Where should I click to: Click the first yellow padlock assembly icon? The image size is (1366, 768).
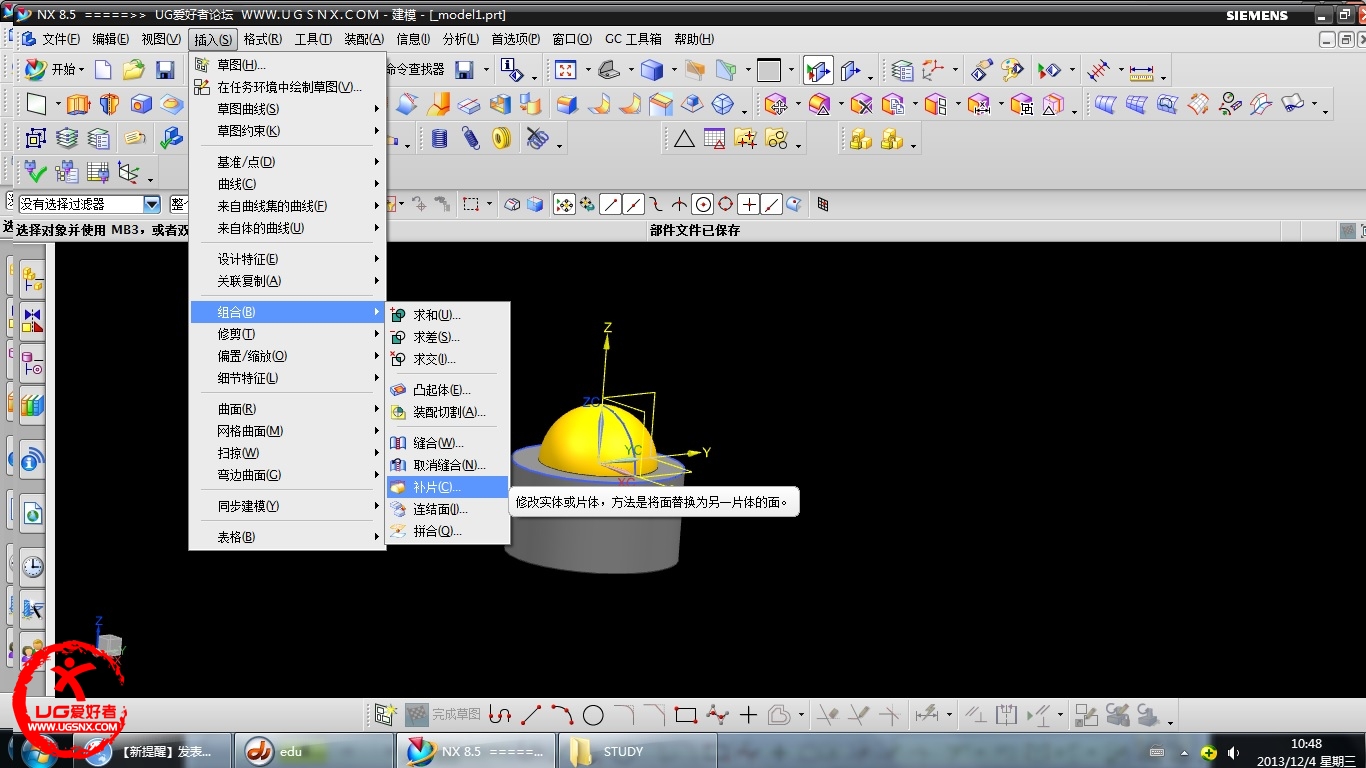point(861,139)
